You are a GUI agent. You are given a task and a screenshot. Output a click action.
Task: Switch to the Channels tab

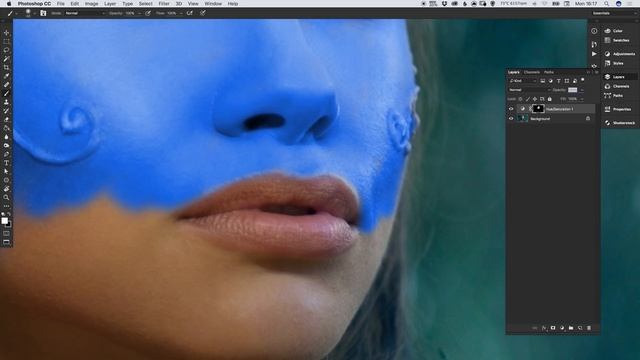531,72
